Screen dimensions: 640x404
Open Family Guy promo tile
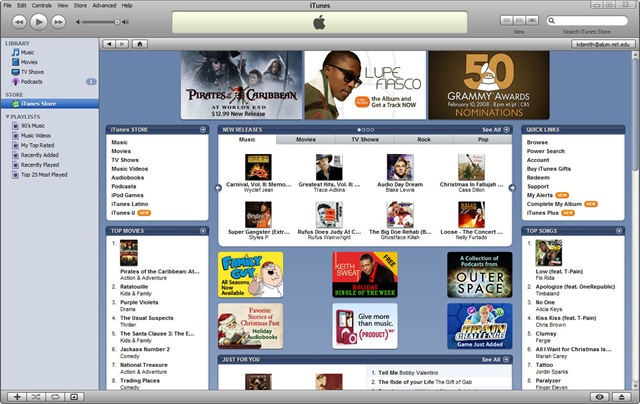[x=251, y=275]
